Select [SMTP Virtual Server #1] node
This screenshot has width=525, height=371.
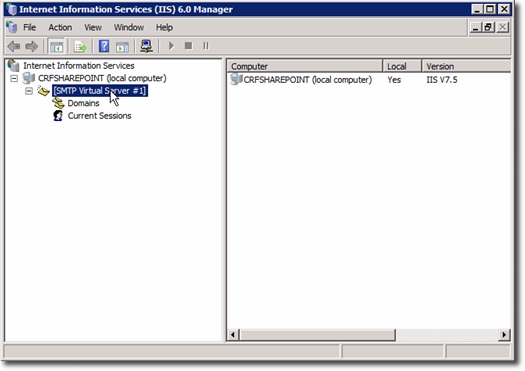100,91
